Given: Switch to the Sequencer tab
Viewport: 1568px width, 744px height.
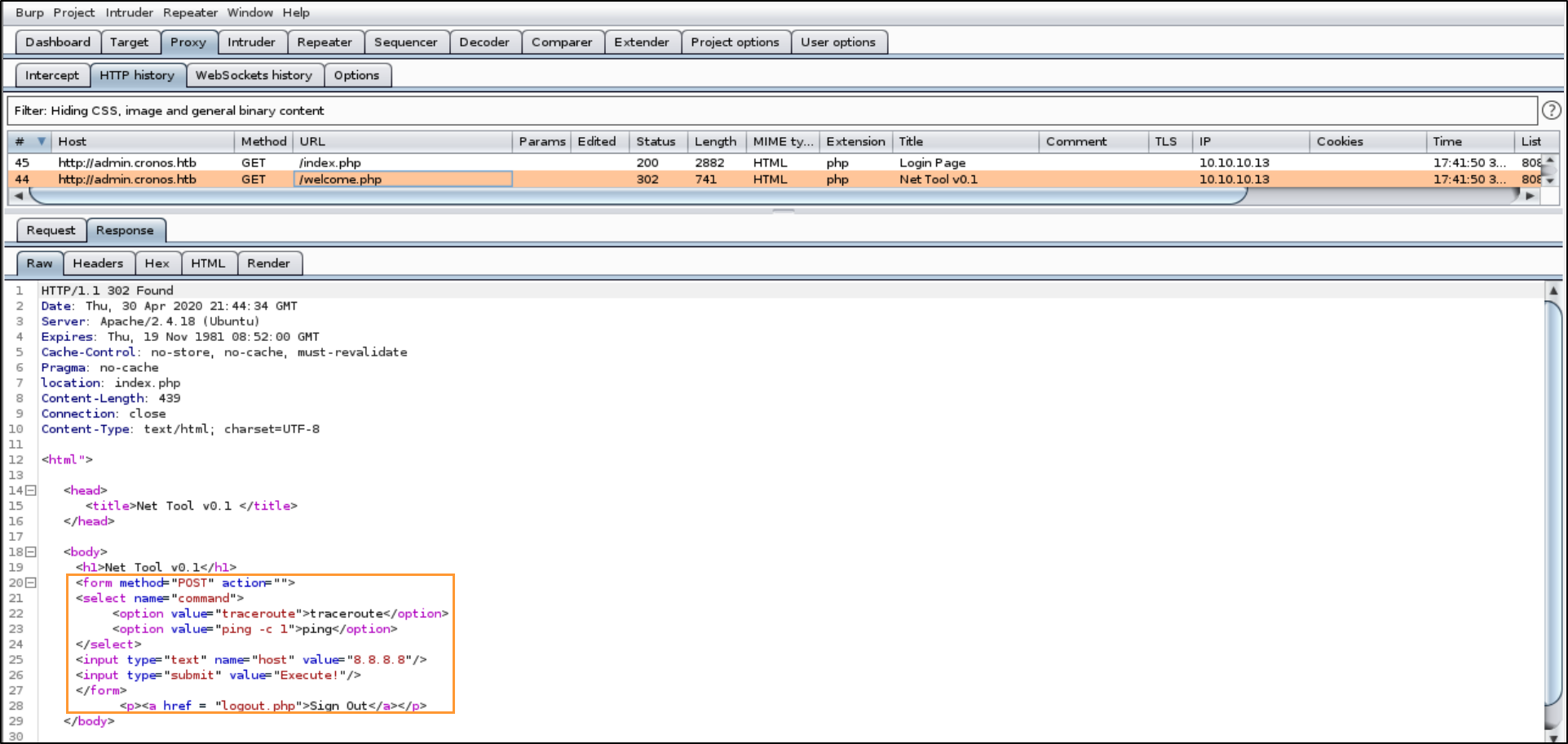Looking at the screenshot, I should point(405,42).
